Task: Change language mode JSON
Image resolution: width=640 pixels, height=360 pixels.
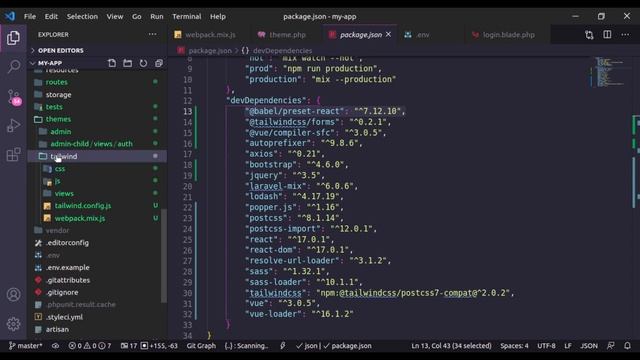Action: [x=589, y=346]
